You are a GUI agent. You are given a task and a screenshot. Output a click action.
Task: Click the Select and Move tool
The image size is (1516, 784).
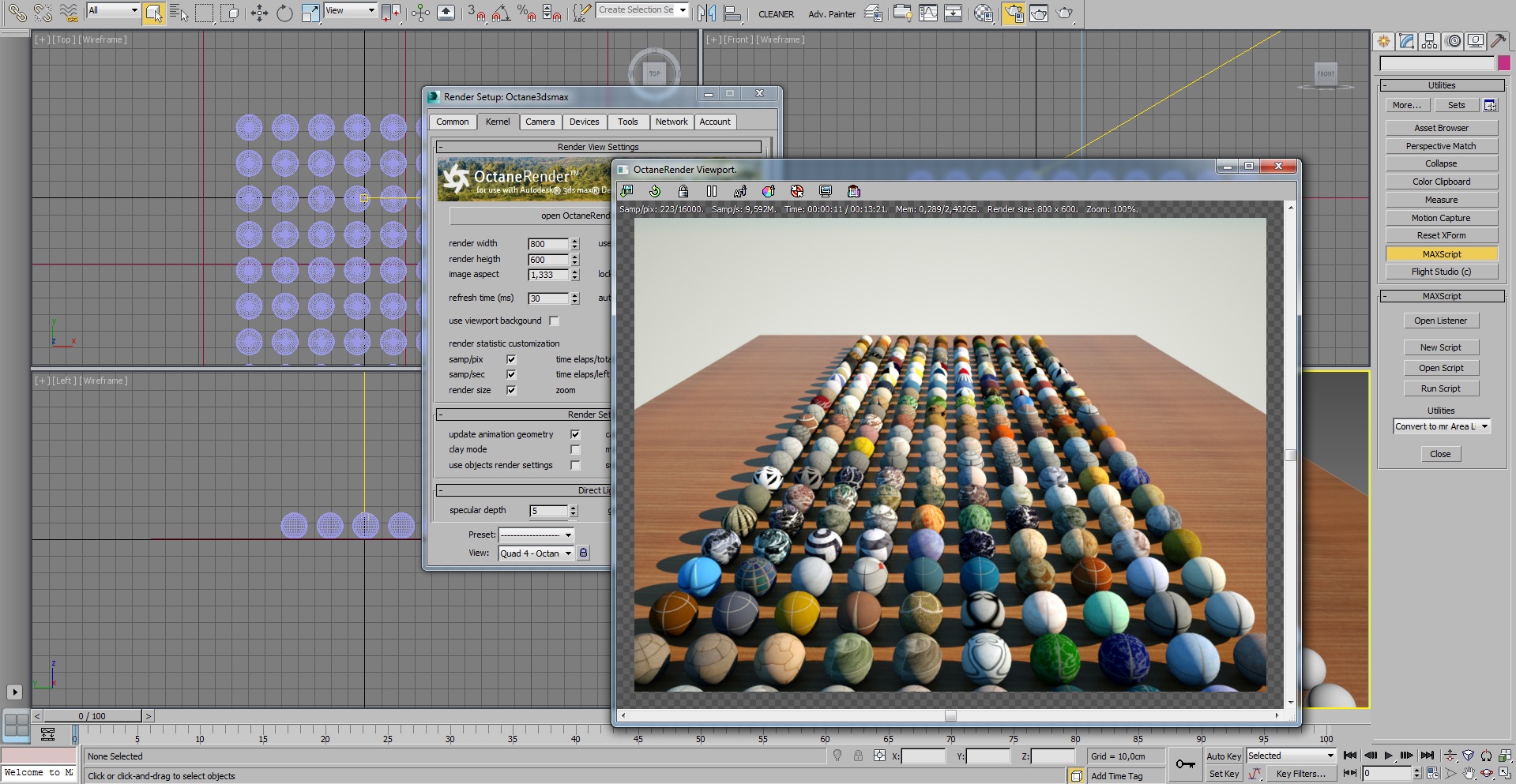[x=259, y=13]
